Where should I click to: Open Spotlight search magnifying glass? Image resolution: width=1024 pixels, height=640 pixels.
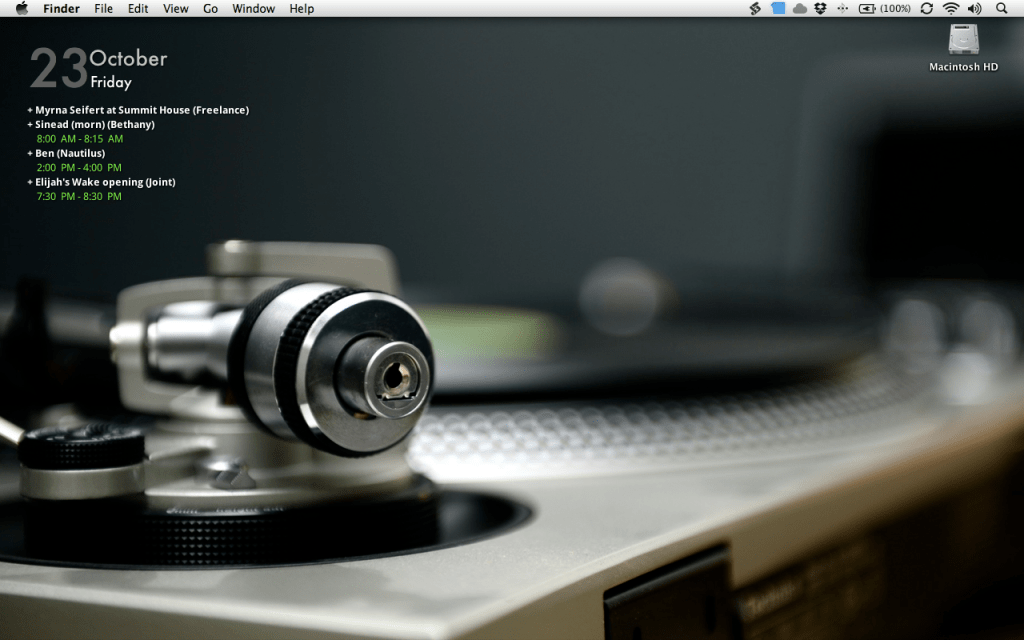pos(1002,8)
